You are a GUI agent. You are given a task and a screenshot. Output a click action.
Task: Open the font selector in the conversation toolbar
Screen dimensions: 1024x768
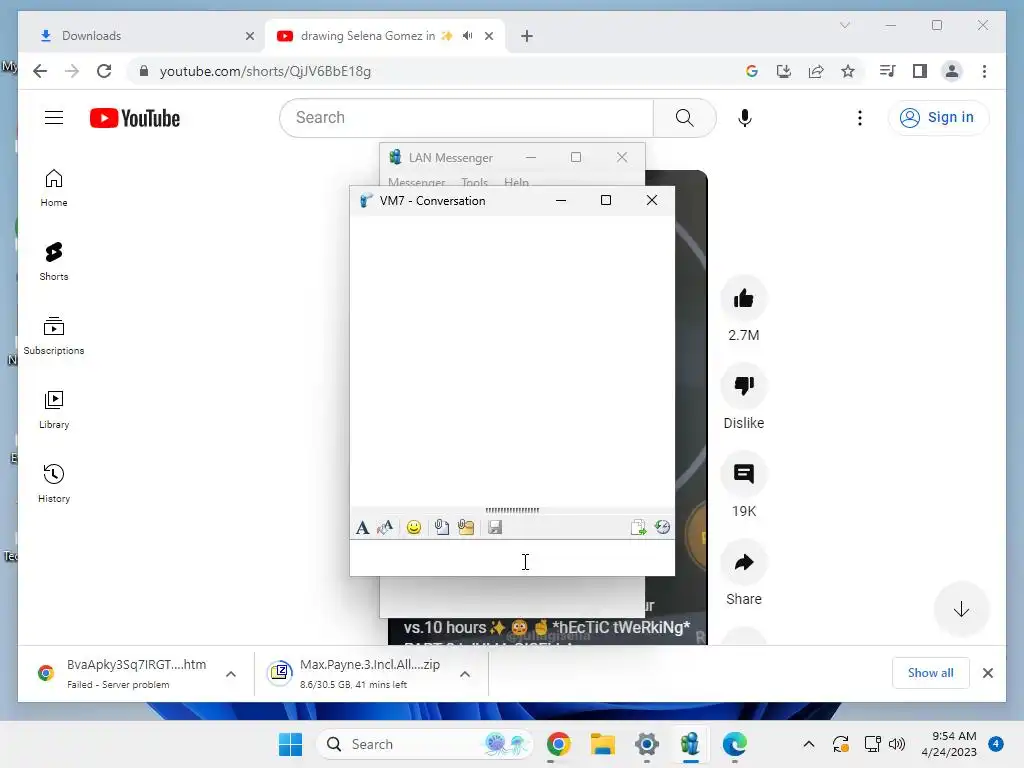pos(362,528)
